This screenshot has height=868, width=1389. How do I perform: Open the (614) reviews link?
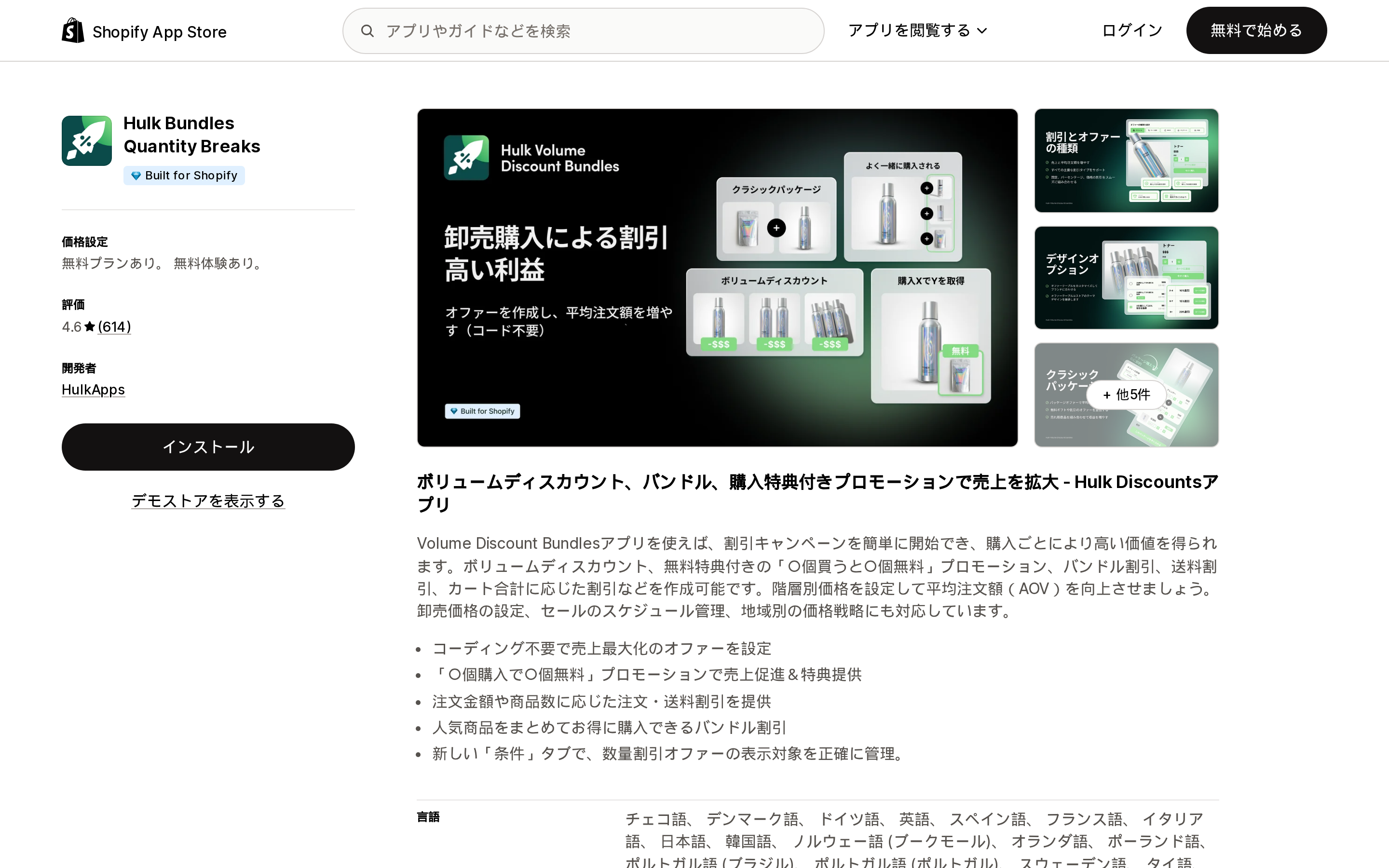tap(114, 326)
